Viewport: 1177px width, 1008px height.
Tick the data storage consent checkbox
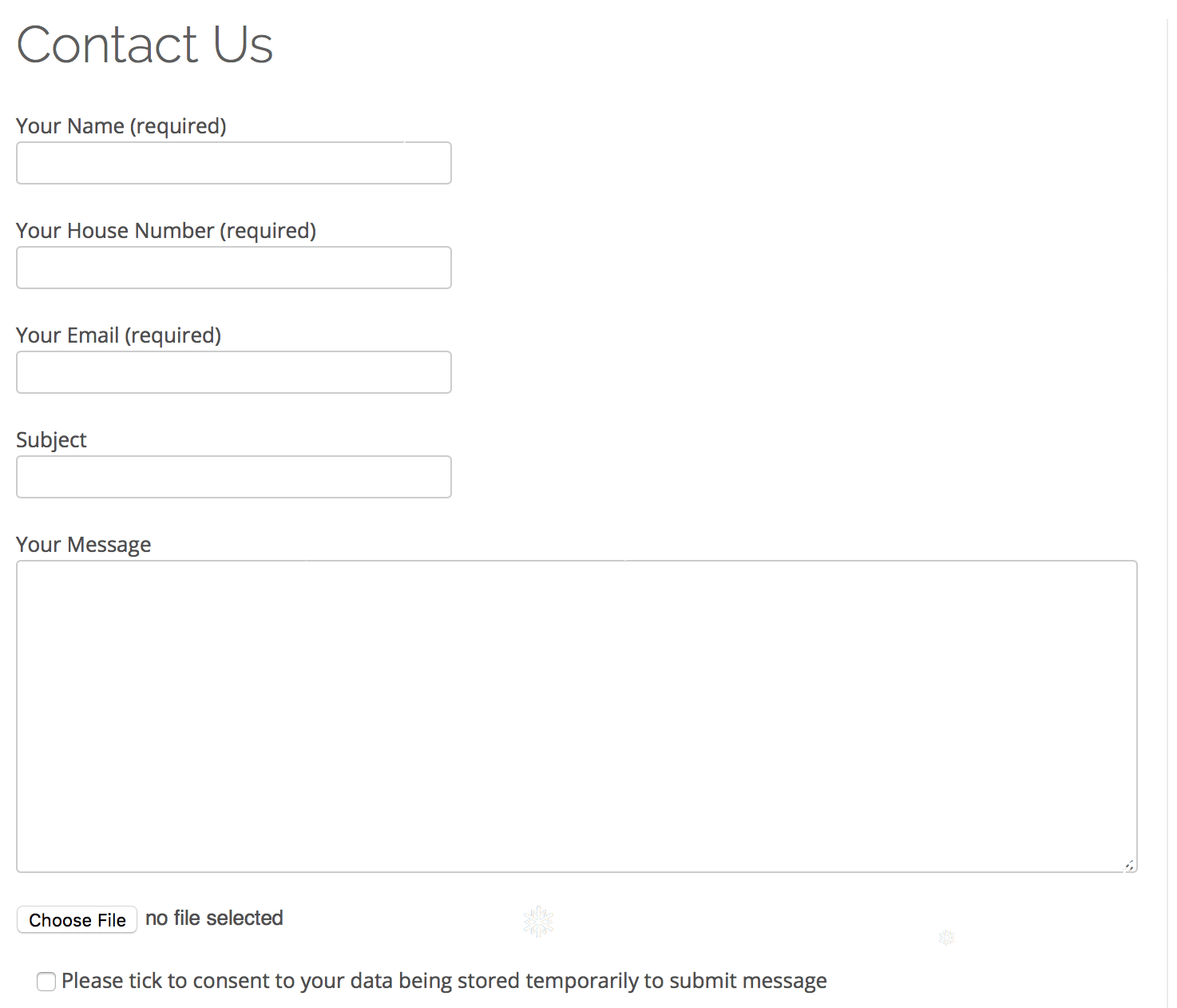46,982
